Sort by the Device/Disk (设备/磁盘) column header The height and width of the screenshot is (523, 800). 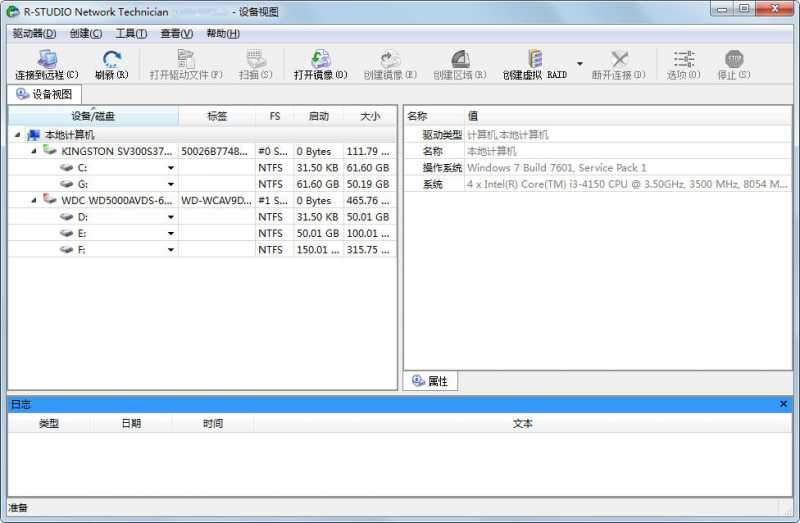[93, 116]
